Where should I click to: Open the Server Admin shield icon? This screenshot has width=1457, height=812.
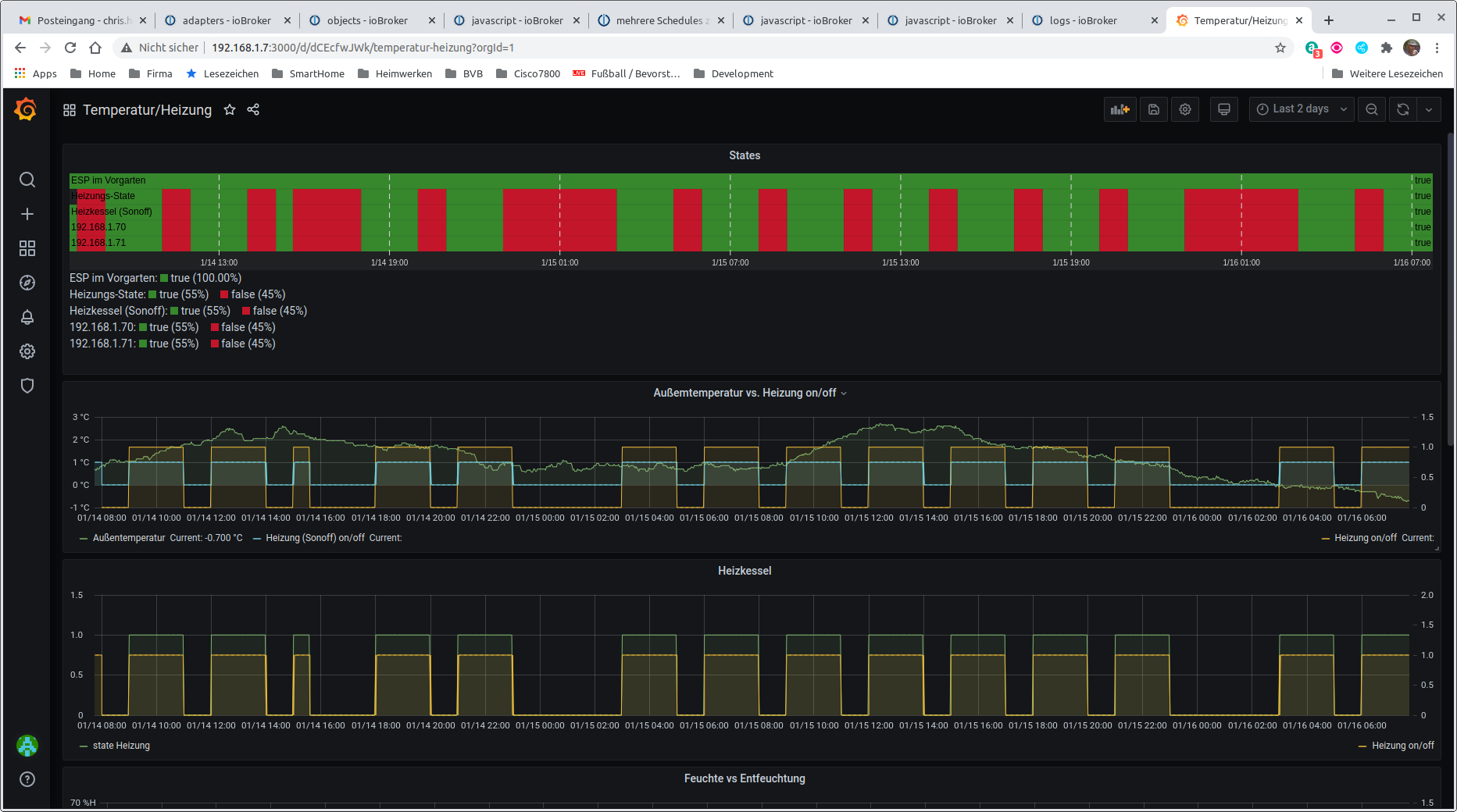(27, 386)
